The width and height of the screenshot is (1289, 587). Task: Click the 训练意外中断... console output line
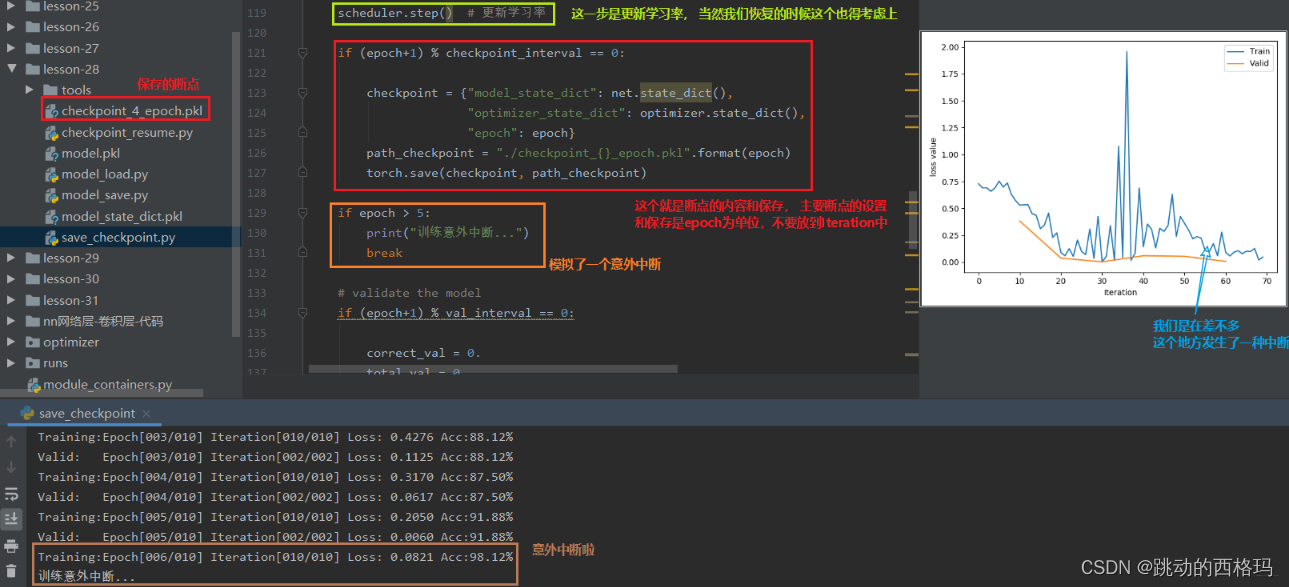tap(86, 577)
